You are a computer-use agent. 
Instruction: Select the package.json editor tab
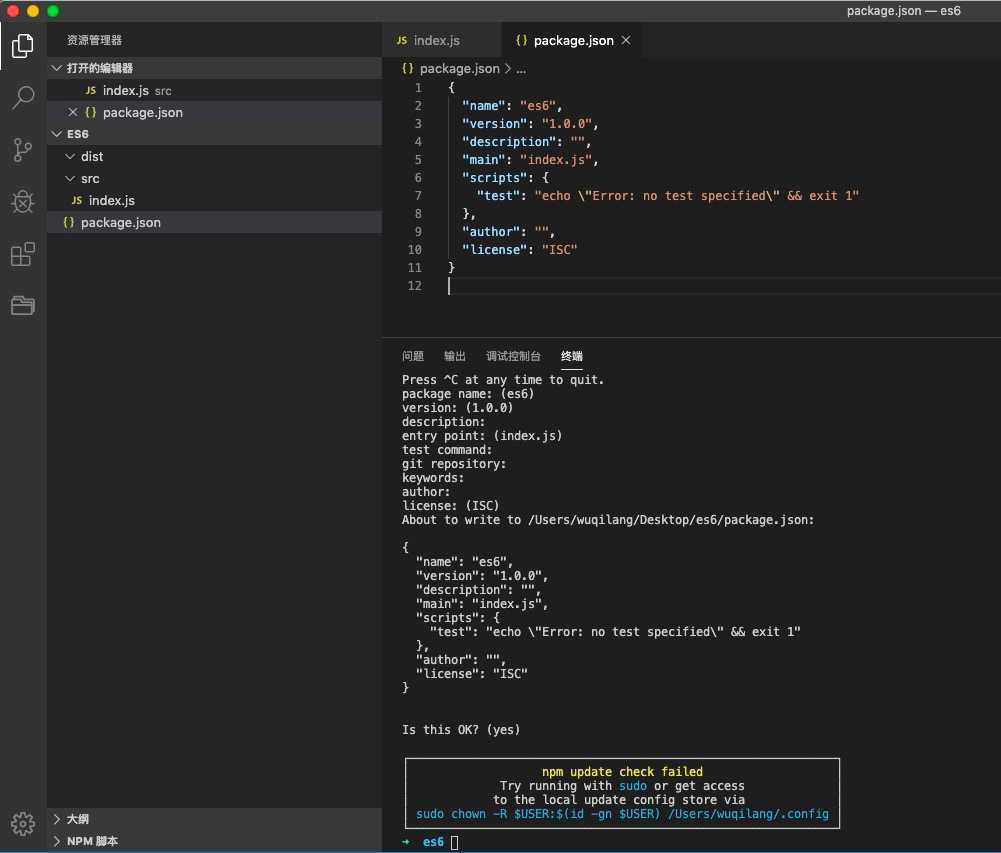tap(573, 40)
